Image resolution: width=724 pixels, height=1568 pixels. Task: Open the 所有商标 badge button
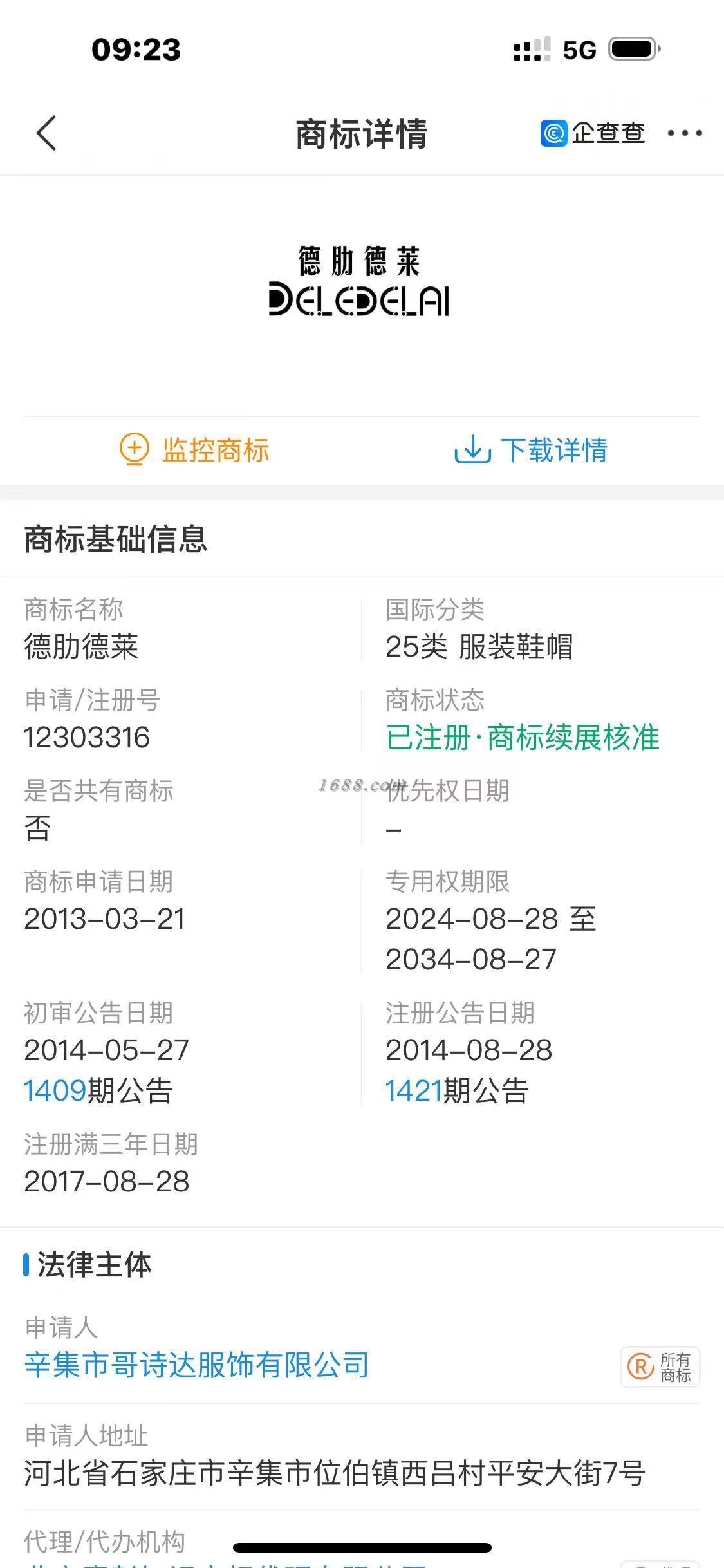pyautogui.click(x=660, y=1367)
